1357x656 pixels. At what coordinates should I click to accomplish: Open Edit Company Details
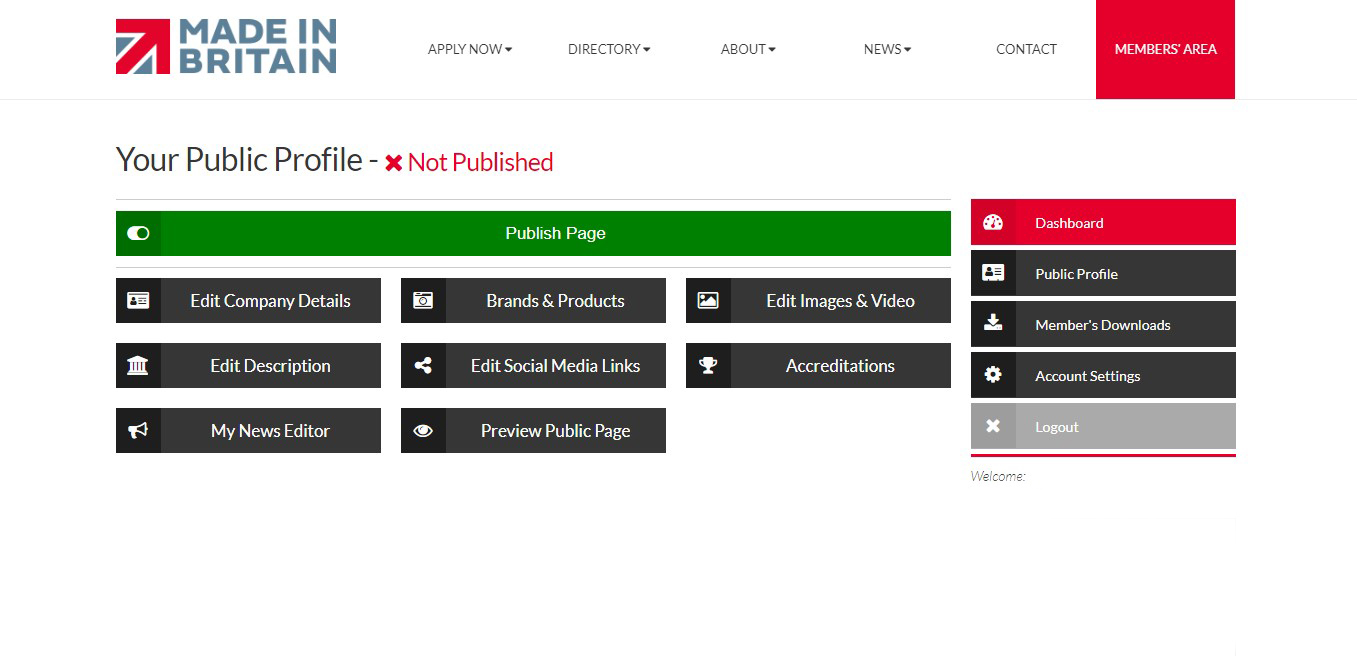[248, 300]
